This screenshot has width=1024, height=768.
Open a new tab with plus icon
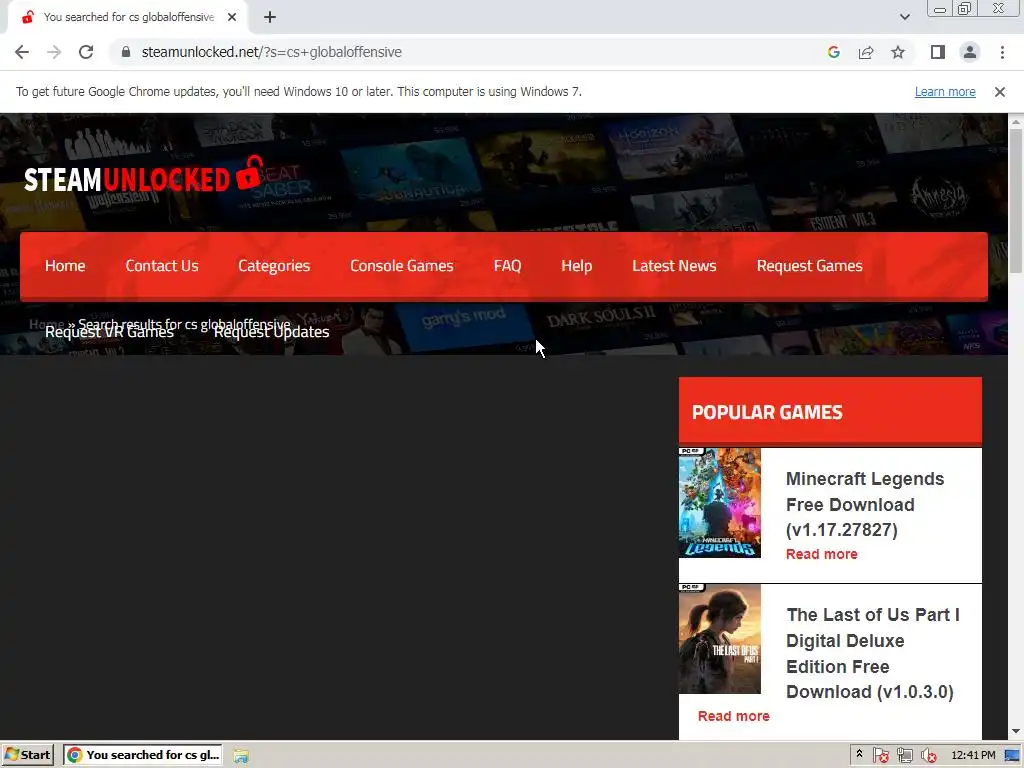click(270, 17)
